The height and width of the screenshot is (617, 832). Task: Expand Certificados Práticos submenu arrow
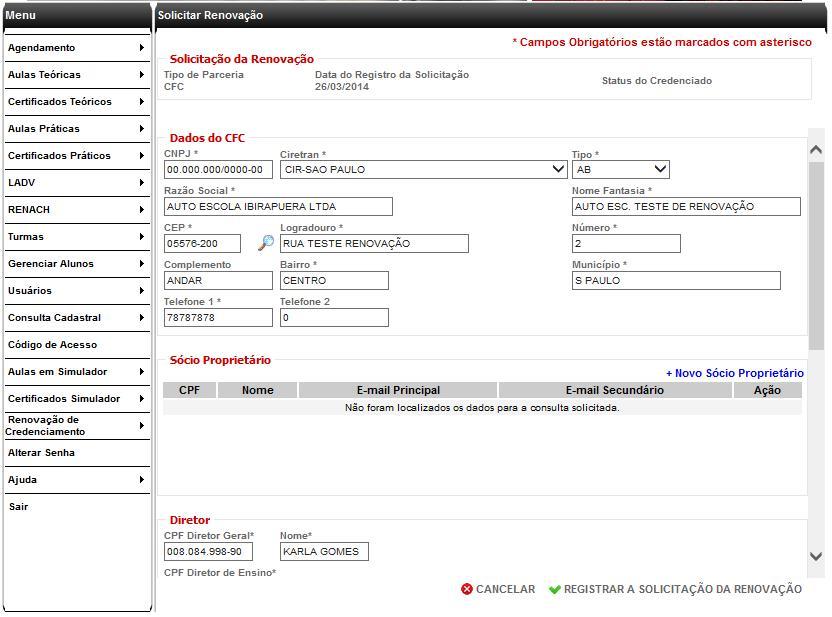[x=142, y=155]
